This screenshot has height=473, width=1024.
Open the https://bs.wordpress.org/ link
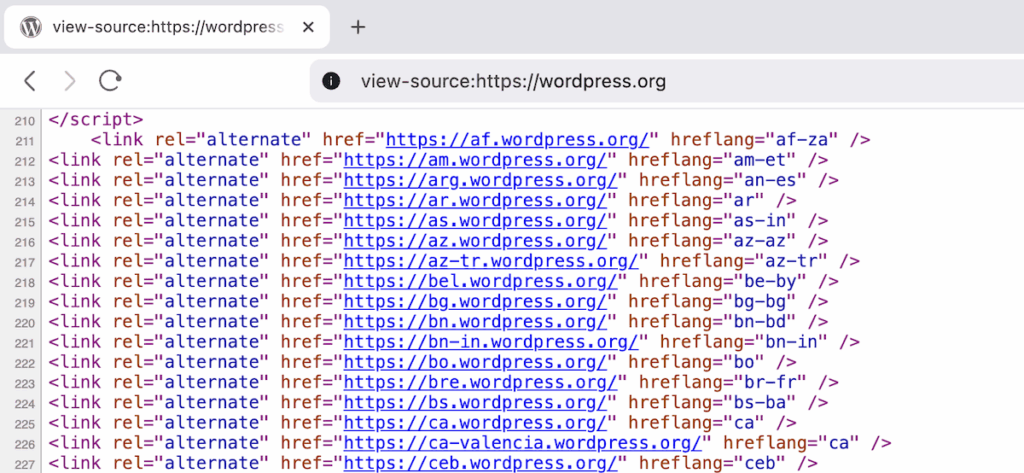[475, 403]
